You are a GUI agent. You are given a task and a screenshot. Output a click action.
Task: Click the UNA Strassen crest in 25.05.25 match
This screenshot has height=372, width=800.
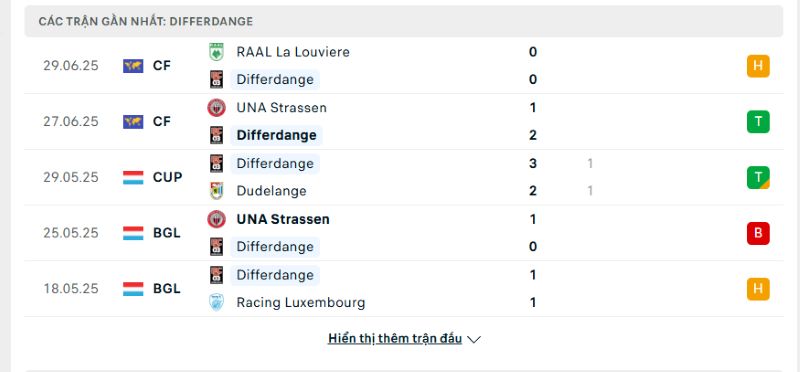tap(216, 219)
